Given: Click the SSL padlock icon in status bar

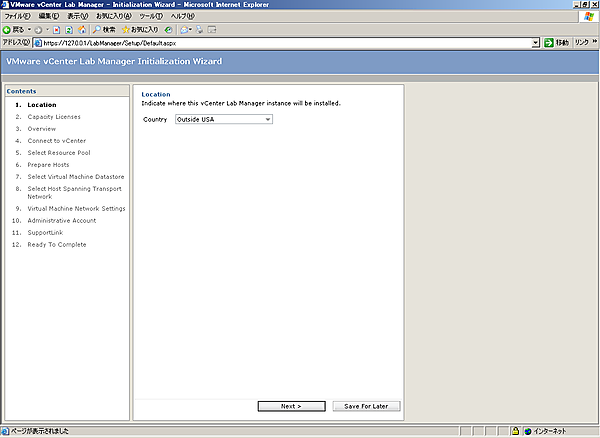Looking at the screenshot, I should 515,431.
